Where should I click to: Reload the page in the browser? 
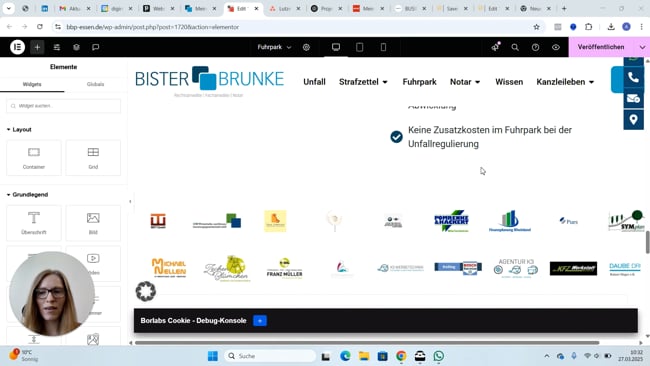click(40, 27)
